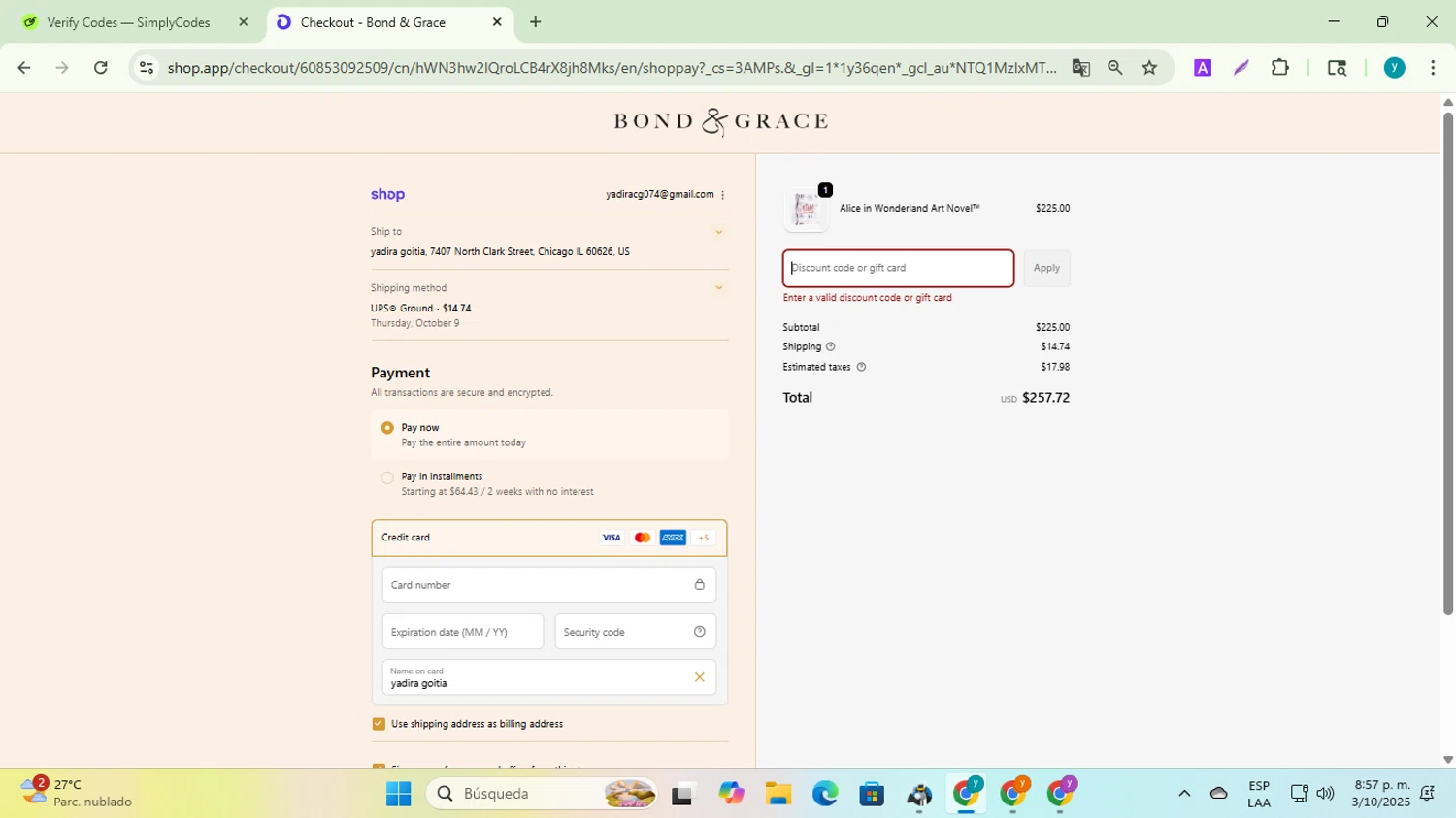
Task: Open File Explorer from the taskbar
Action: [x=778, y=795]
